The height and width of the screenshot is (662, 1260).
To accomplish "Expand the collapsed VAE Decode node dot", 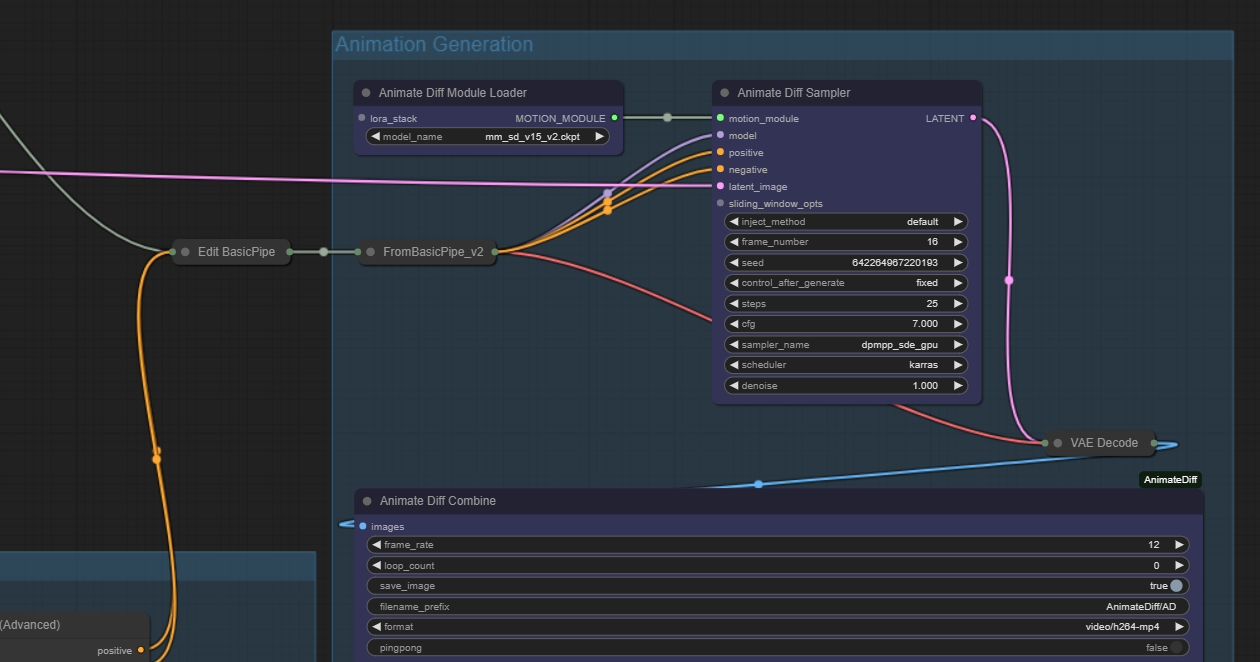I will click(1058, 443).
